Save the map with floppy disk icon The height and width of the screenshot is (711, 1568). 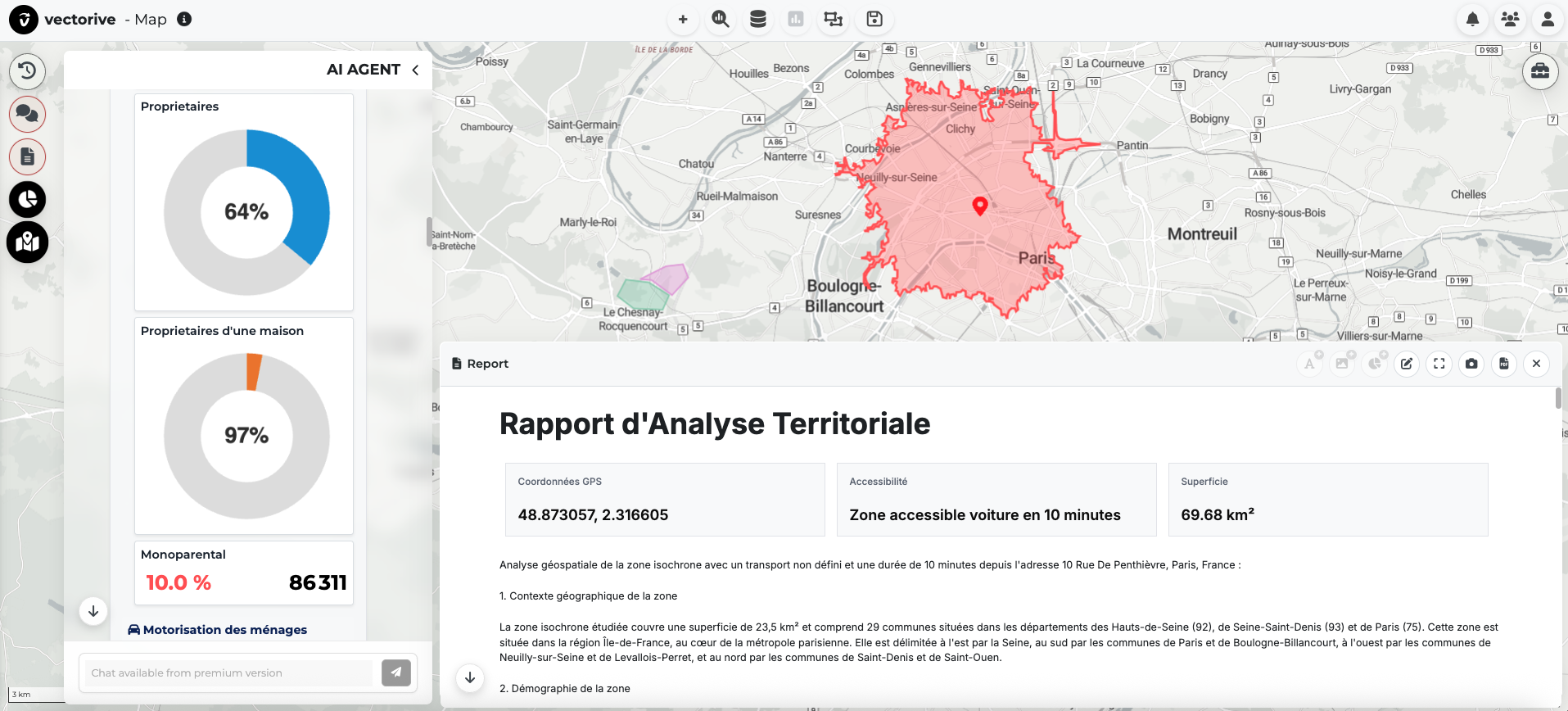click(874, 19)
